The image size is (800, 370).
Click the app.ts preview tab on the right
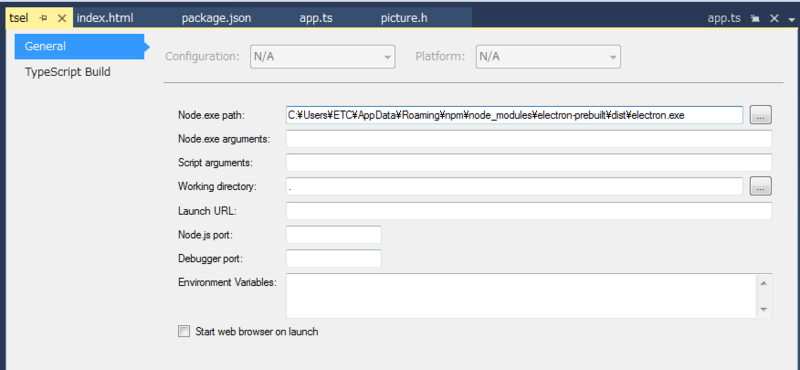point(724,18)
